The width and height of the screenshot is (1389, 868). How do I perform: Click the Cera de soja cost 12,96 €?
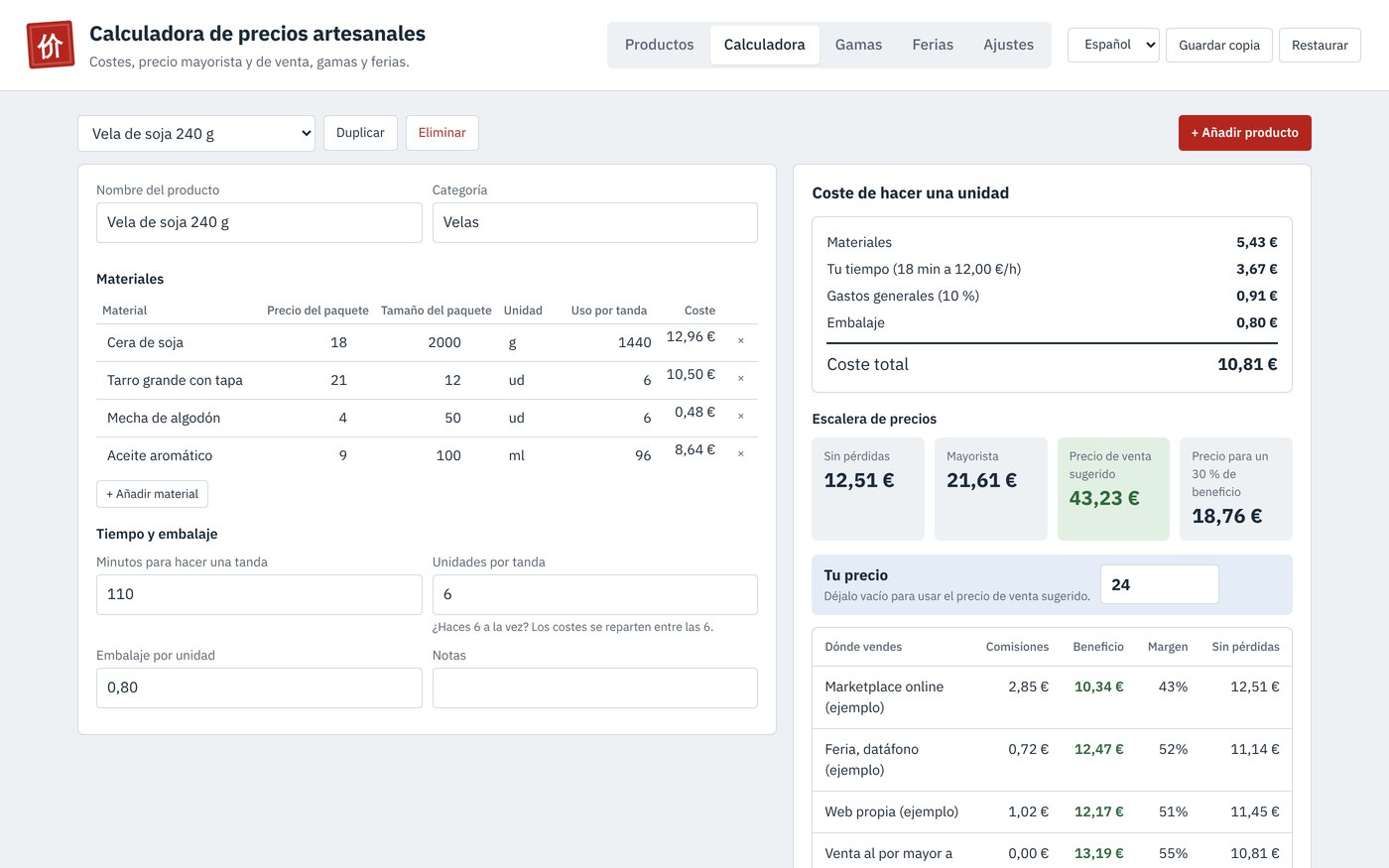(x=691, y=336)
